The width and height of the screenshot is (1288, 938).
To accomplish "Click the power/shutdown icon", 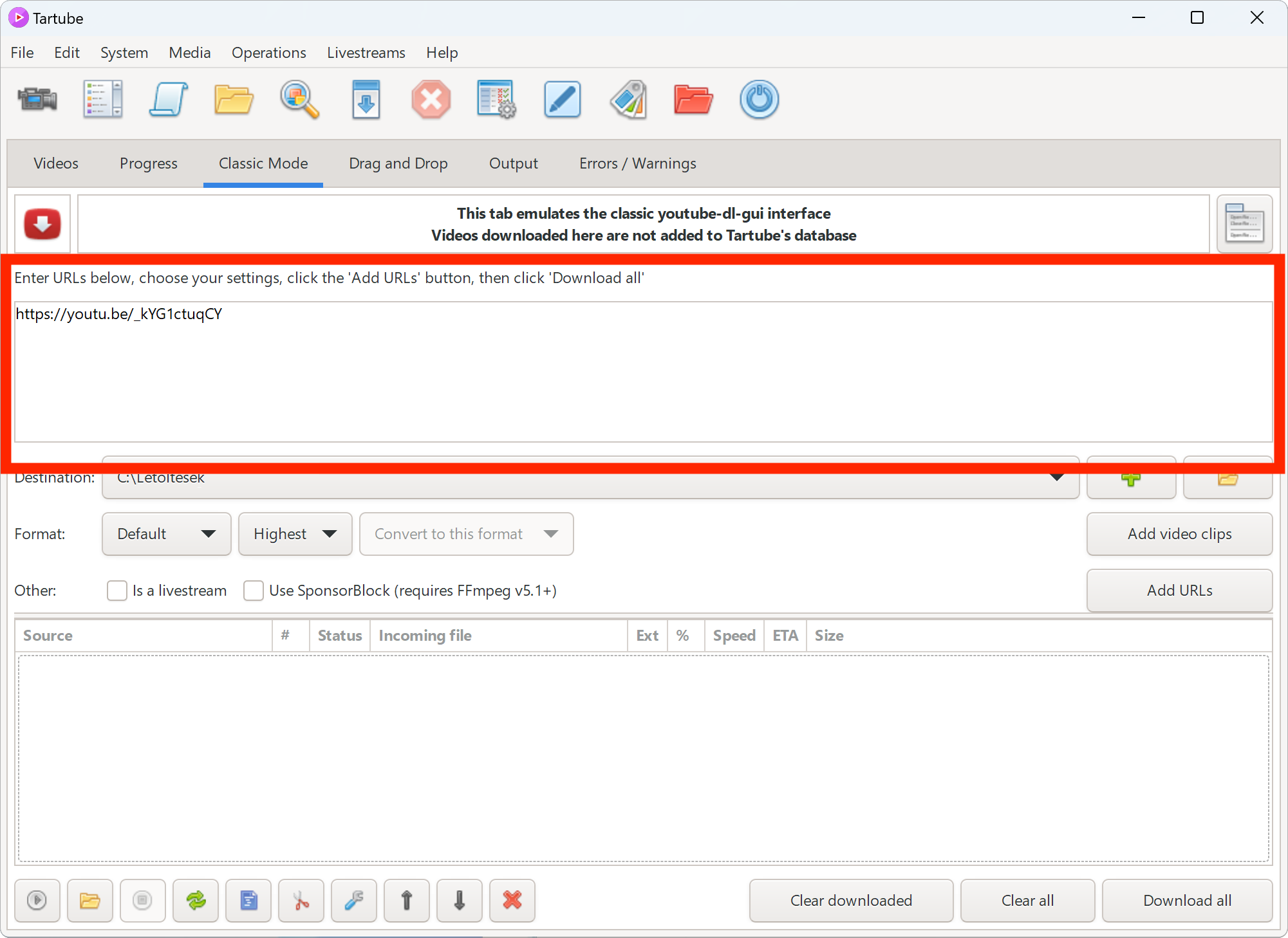I will coord(759,100).
